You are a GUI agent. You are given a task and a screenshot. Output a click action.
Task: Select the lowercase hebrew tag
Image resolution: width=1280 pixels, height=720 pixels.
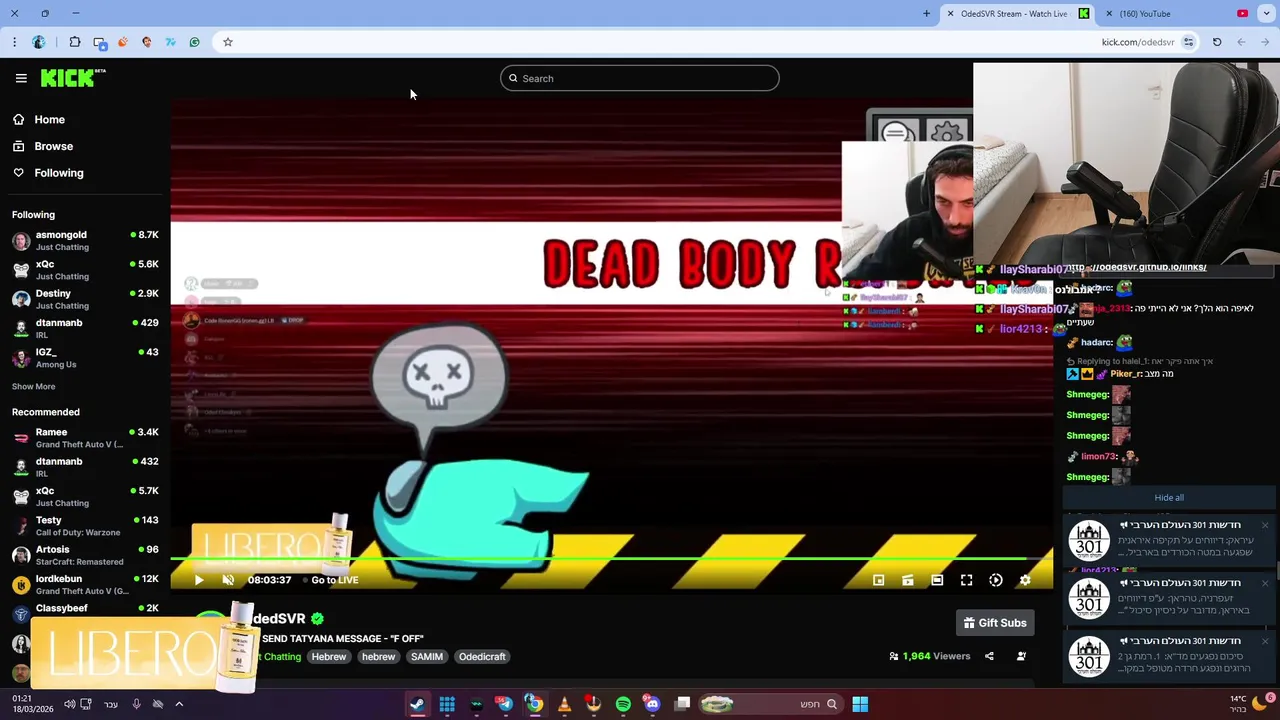point(378,657)
